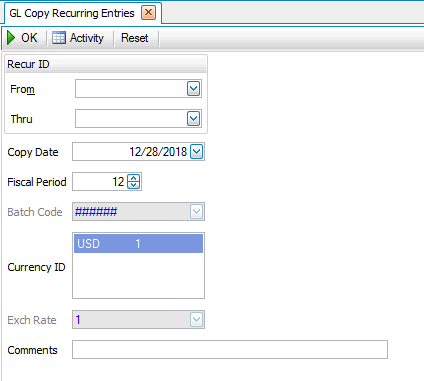Viewport: 424px width, 381px height.
Task: Click the Fiscal Period number field
Action: click(x=100, y=182)
